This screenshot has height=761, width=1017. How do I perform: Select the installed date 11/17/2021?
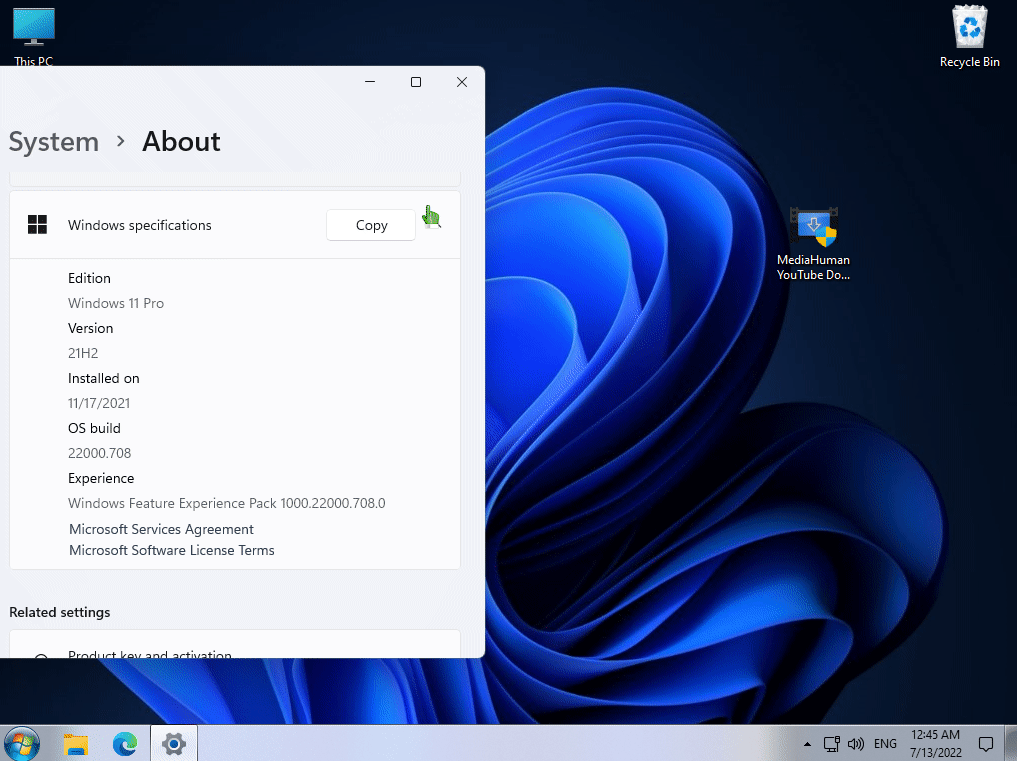point(99,403)
